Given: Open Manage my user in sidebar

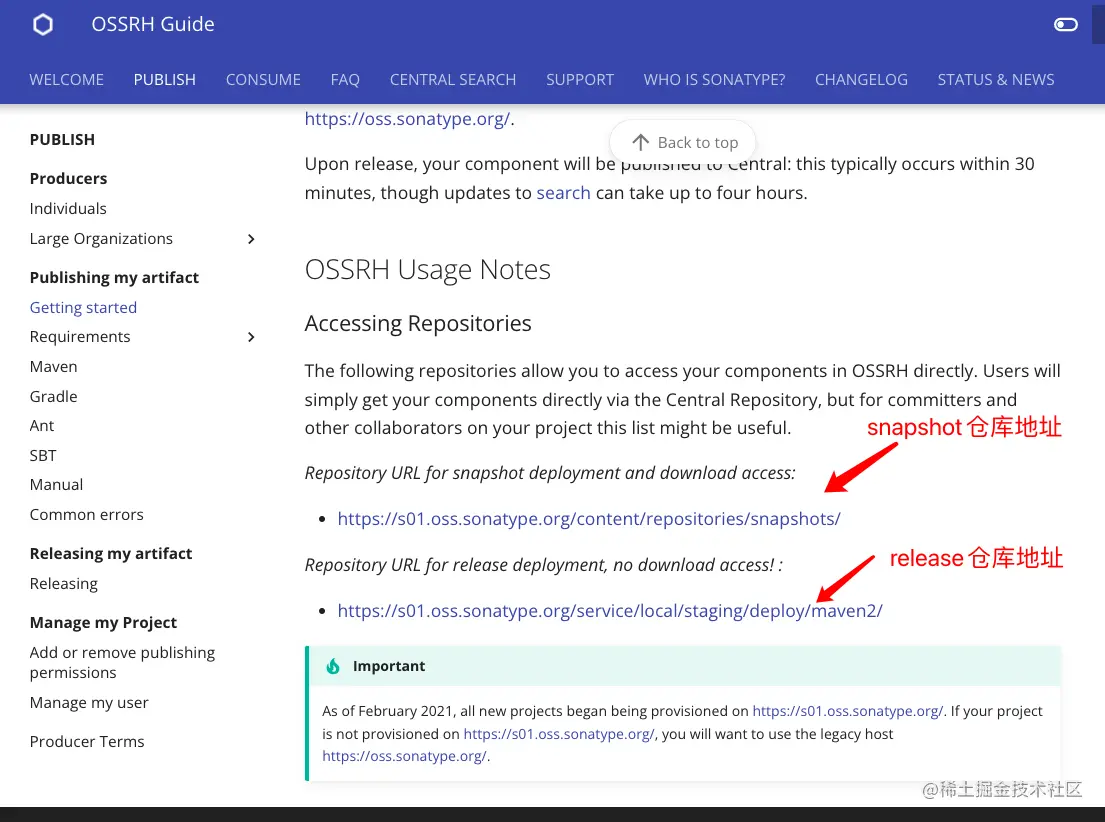Looking at the screenshot, I should [89, 703].
